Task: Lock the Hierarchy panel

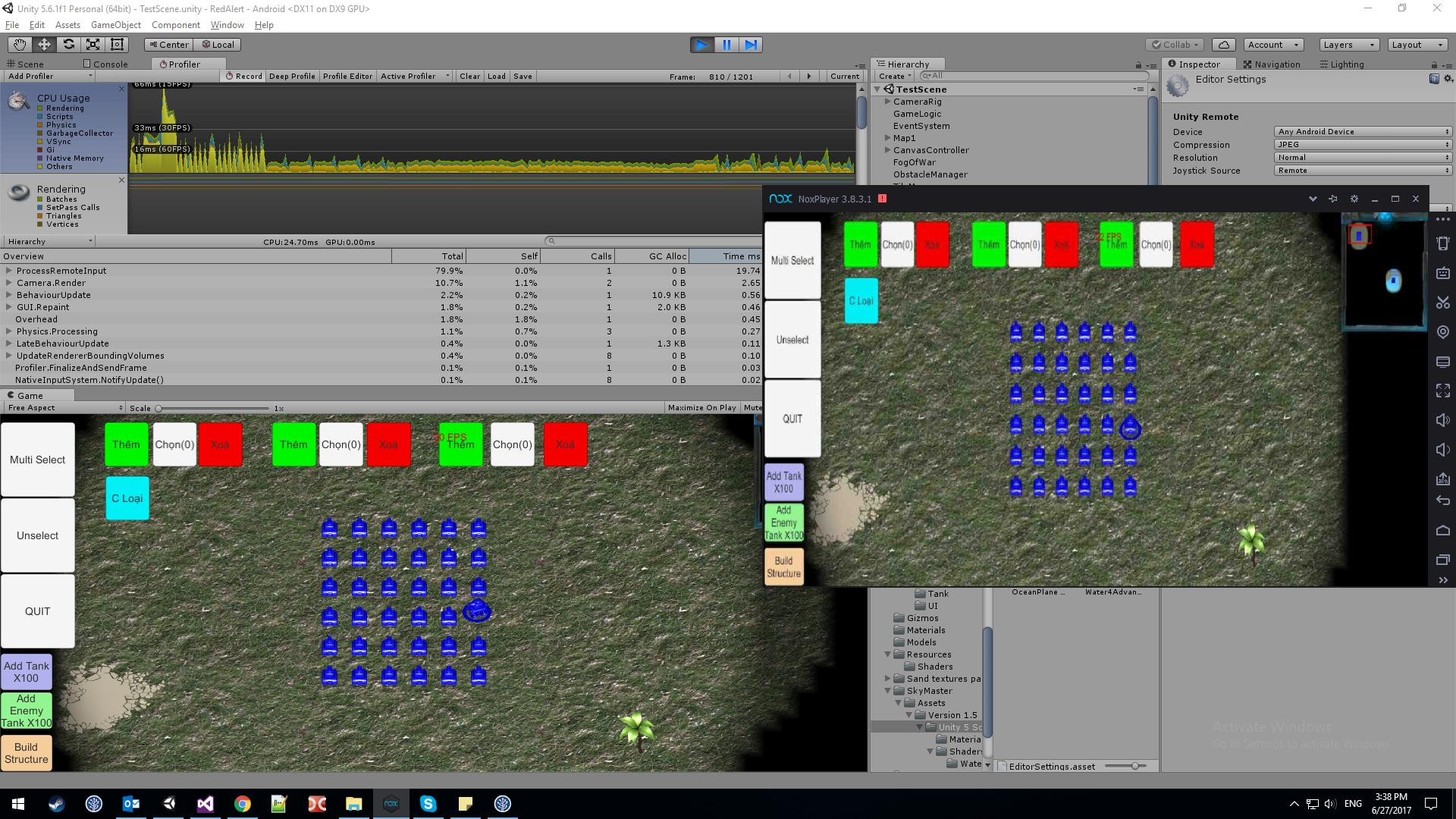Action: [x=1138, y=65]
